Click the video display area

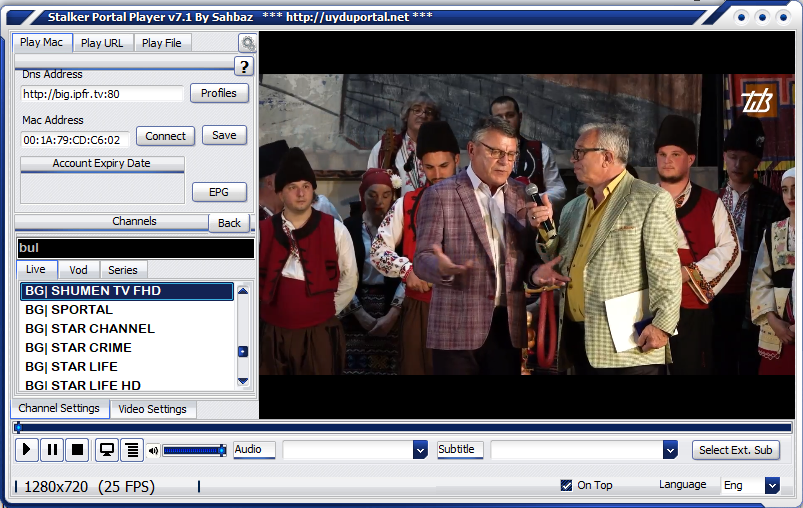[527, 225]
